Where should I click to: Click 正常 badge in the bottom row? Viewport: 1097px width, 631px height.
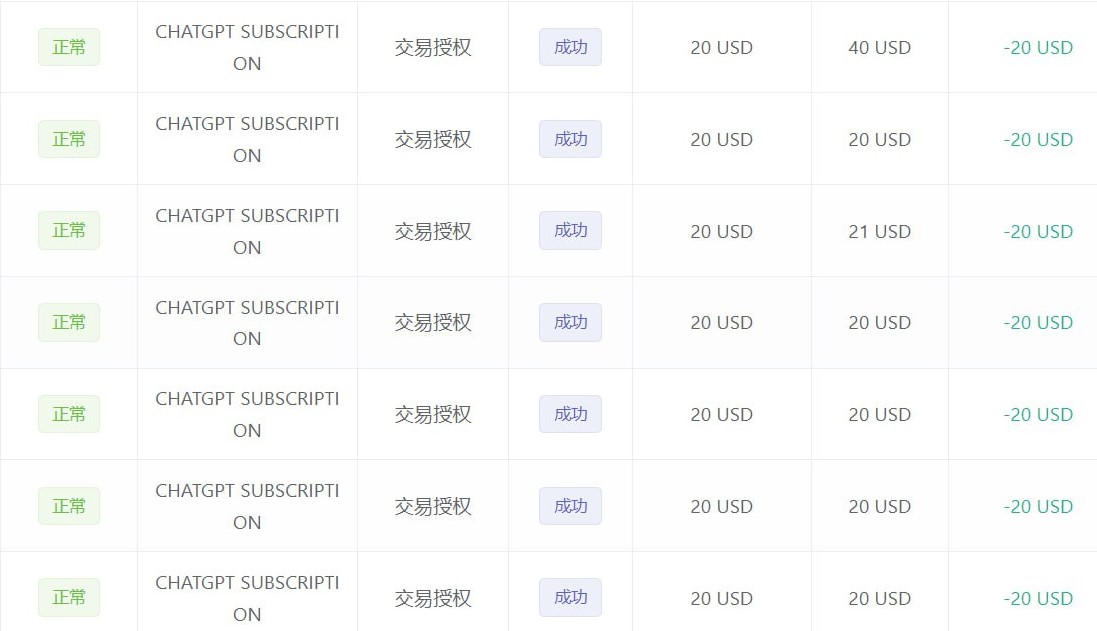point(69,598)
